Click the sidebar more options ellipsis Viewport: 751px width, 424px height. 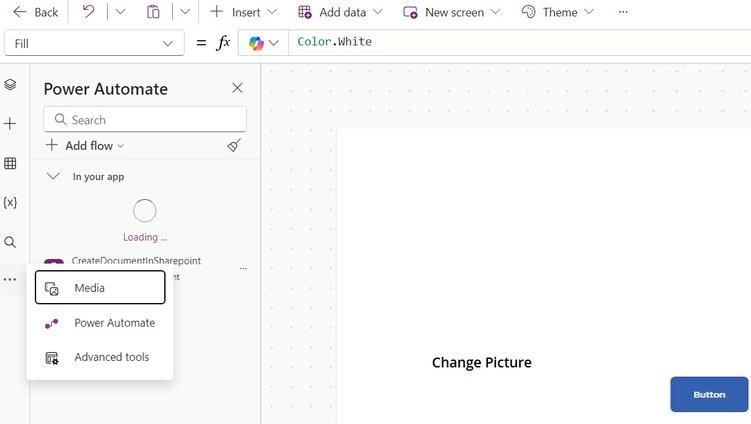(x=10, y=279)
